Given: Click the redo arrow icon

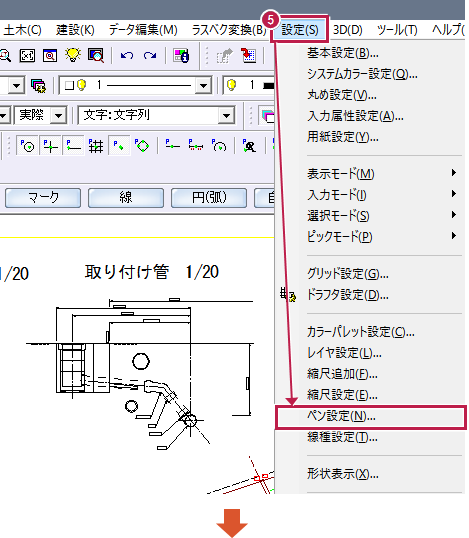Looking at the screenshot, I should 150,55.
